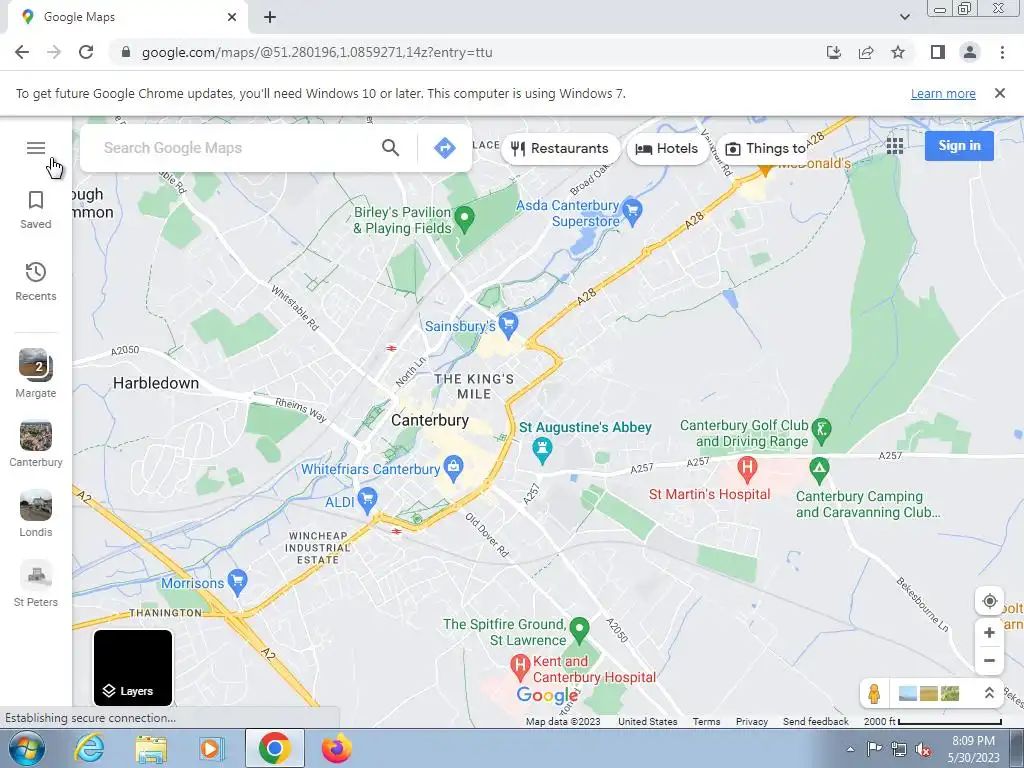Click the United States region link

(648, 722)
